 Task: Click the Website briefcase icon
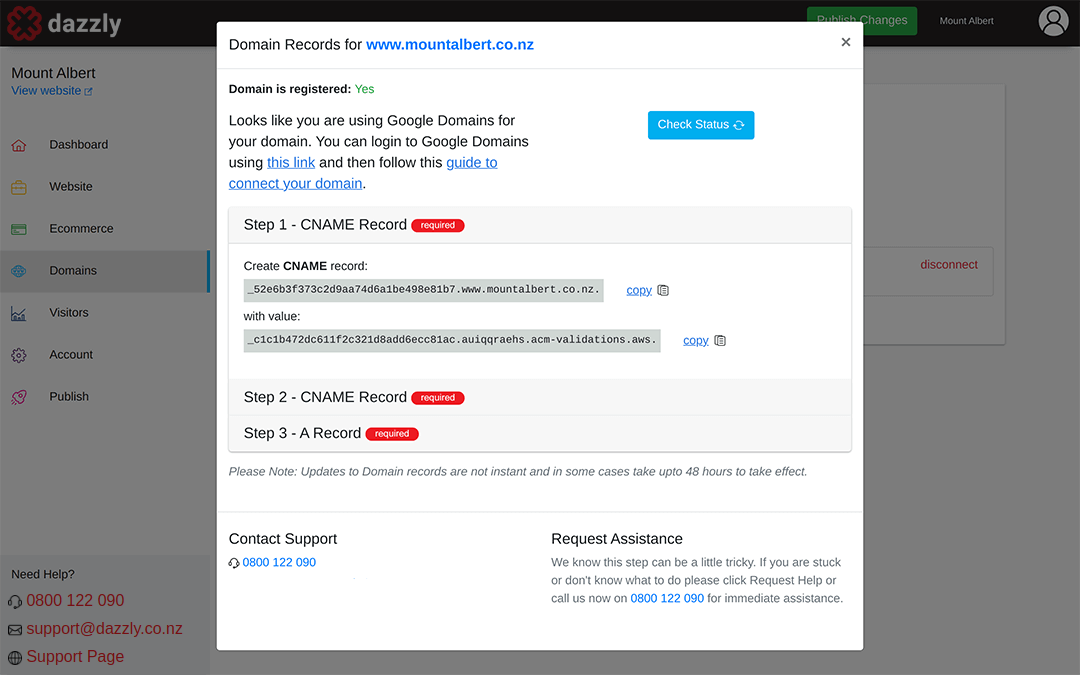pos(19,187)
